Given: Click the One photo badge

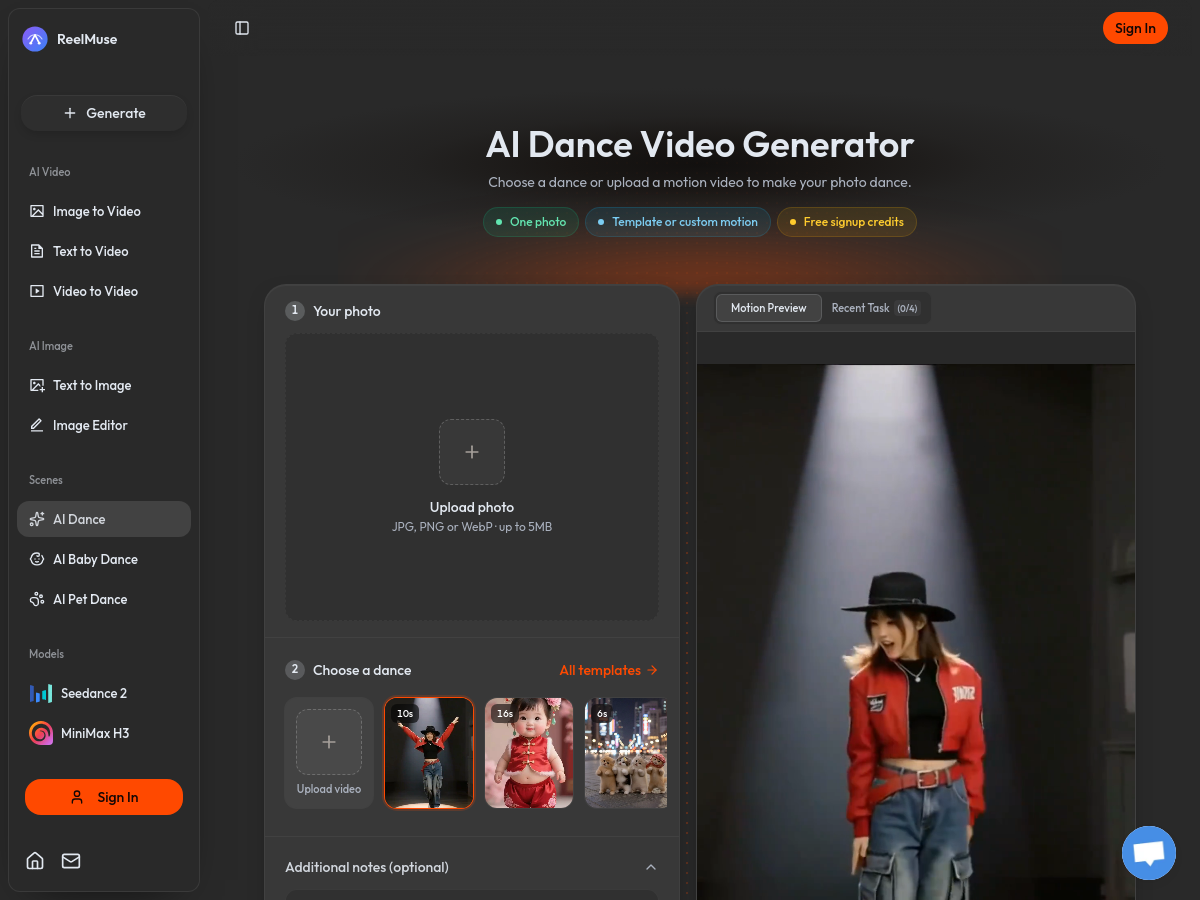Looking at the screenshot, I should click(531, 222).
